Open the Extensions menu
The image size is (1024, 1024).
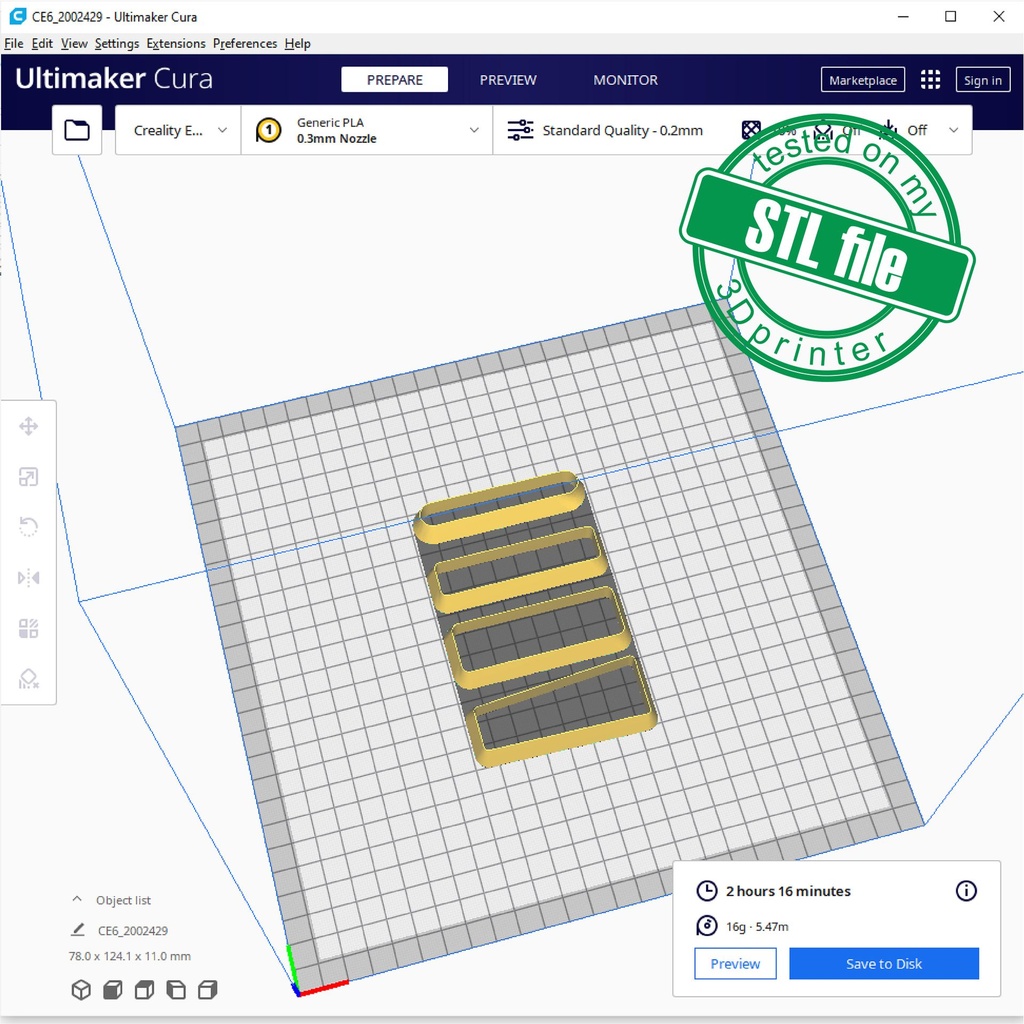click(x=176, y=44)
